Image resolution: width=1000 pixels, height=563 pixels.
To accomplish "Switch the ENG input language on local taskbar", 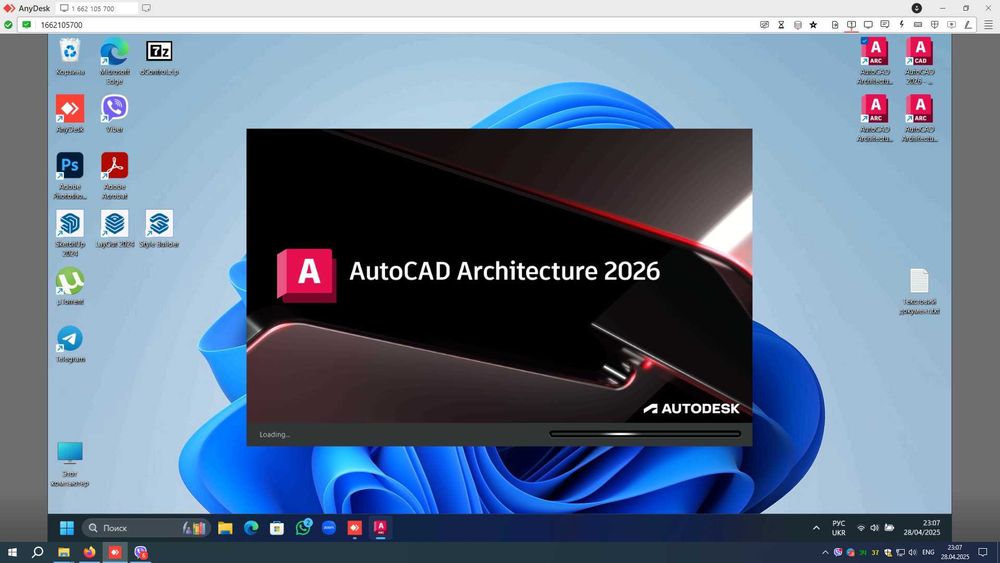I will 929,552.
